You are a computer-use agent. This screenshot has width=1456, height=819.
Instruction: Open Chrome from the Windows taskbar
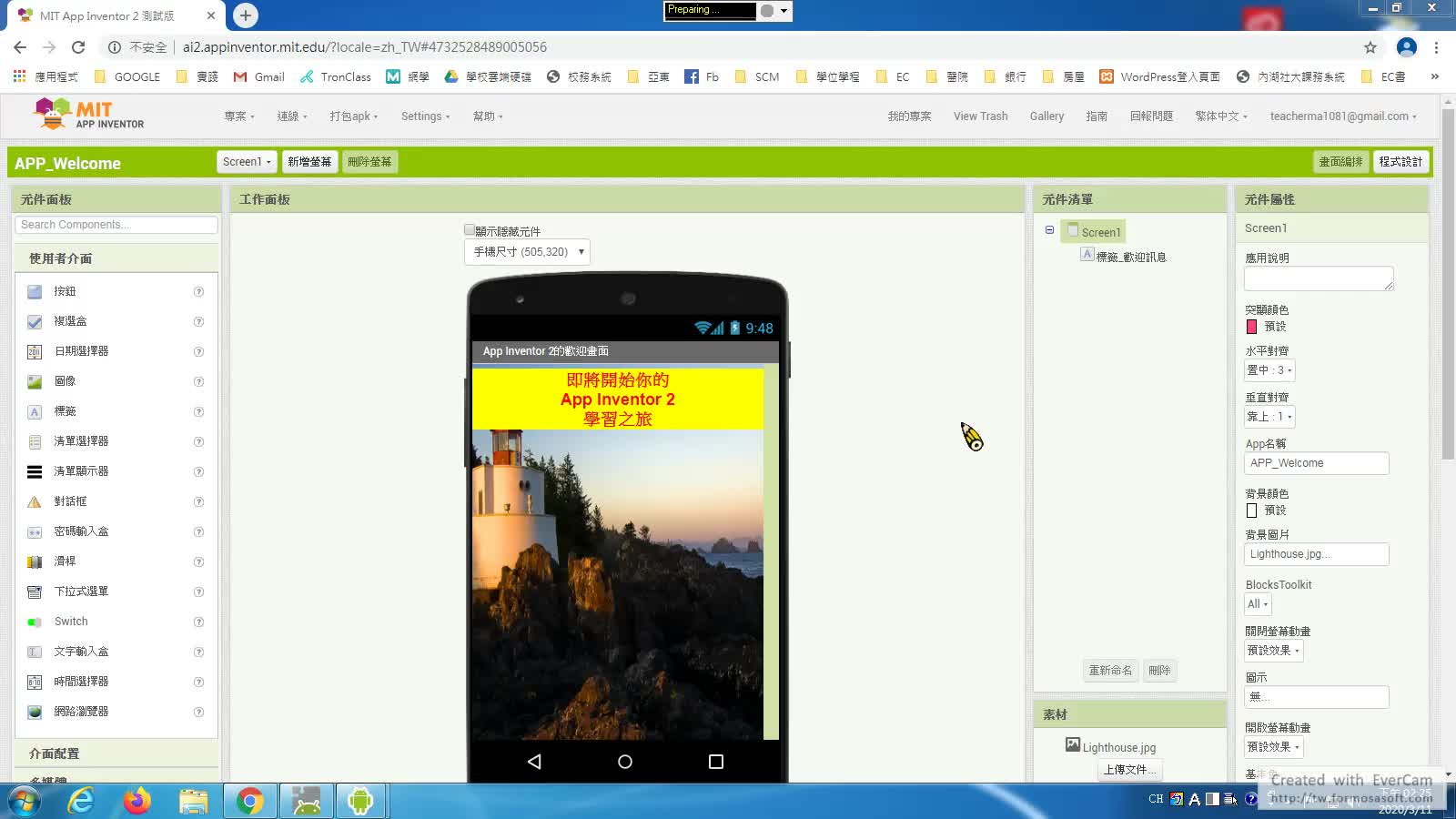click(249, 802)
